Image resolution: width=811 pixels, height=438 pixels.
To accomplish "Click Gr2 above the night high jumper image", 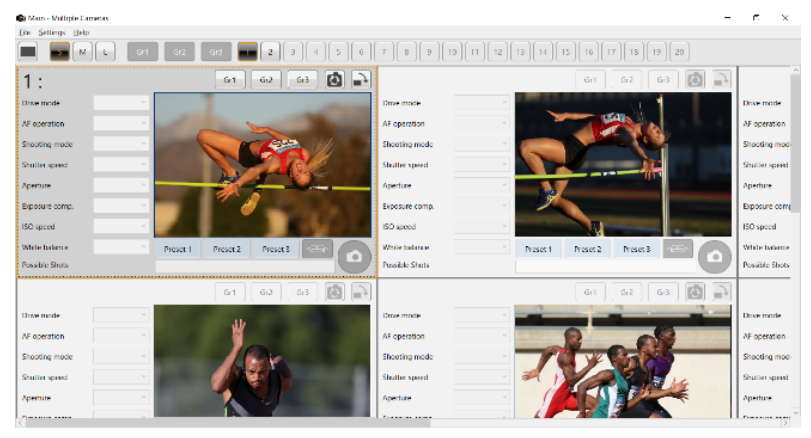I will 626,80.
